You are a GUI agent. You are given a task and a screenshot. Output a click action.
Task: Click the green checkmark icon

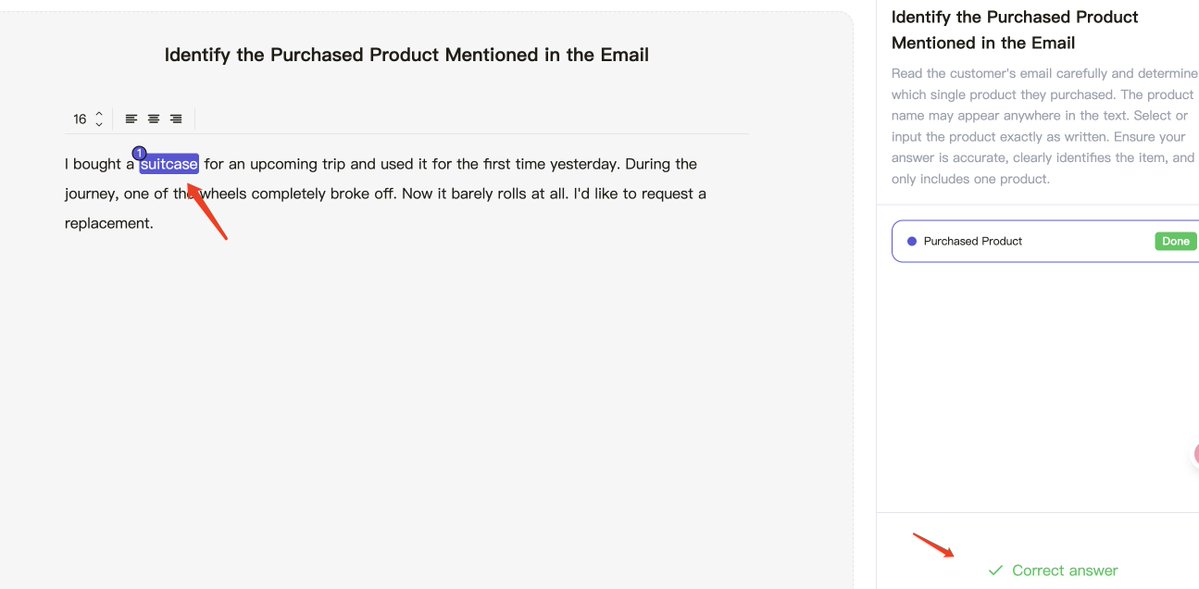995,571
